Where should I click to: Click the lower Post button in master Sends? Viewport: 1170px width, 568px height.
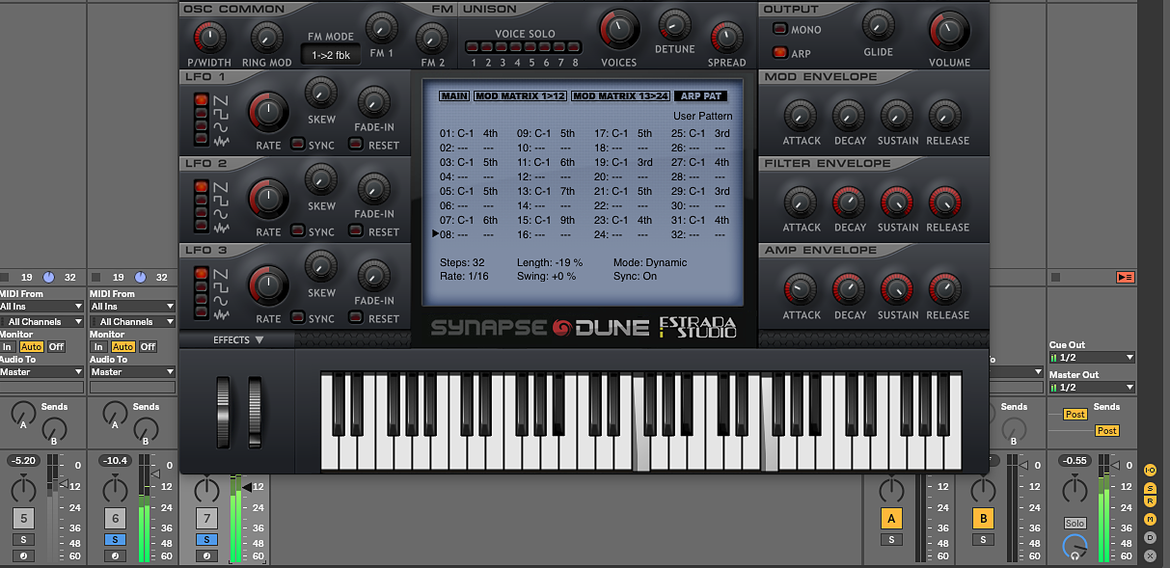coord(1107,431)
